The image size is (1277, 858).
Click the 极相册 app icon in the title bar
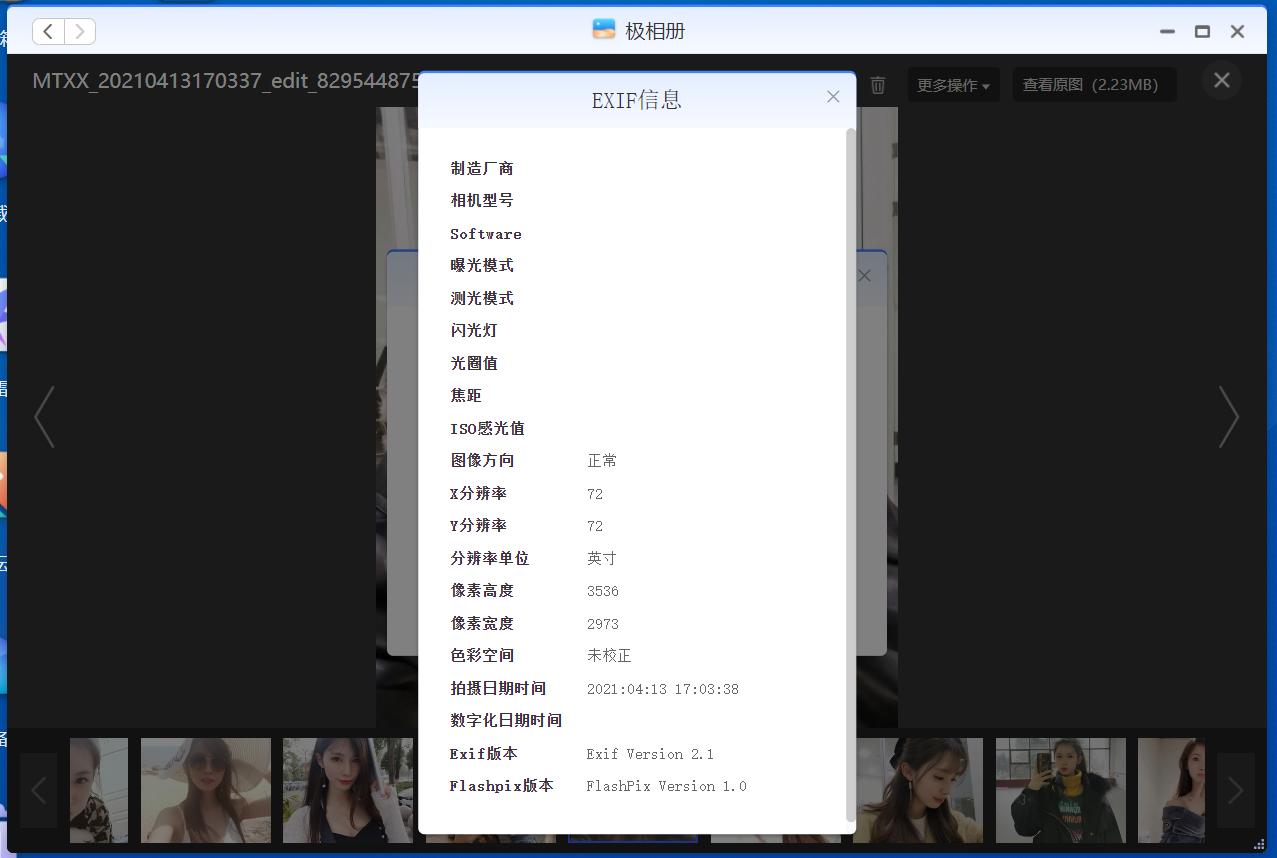coord(603,30)
